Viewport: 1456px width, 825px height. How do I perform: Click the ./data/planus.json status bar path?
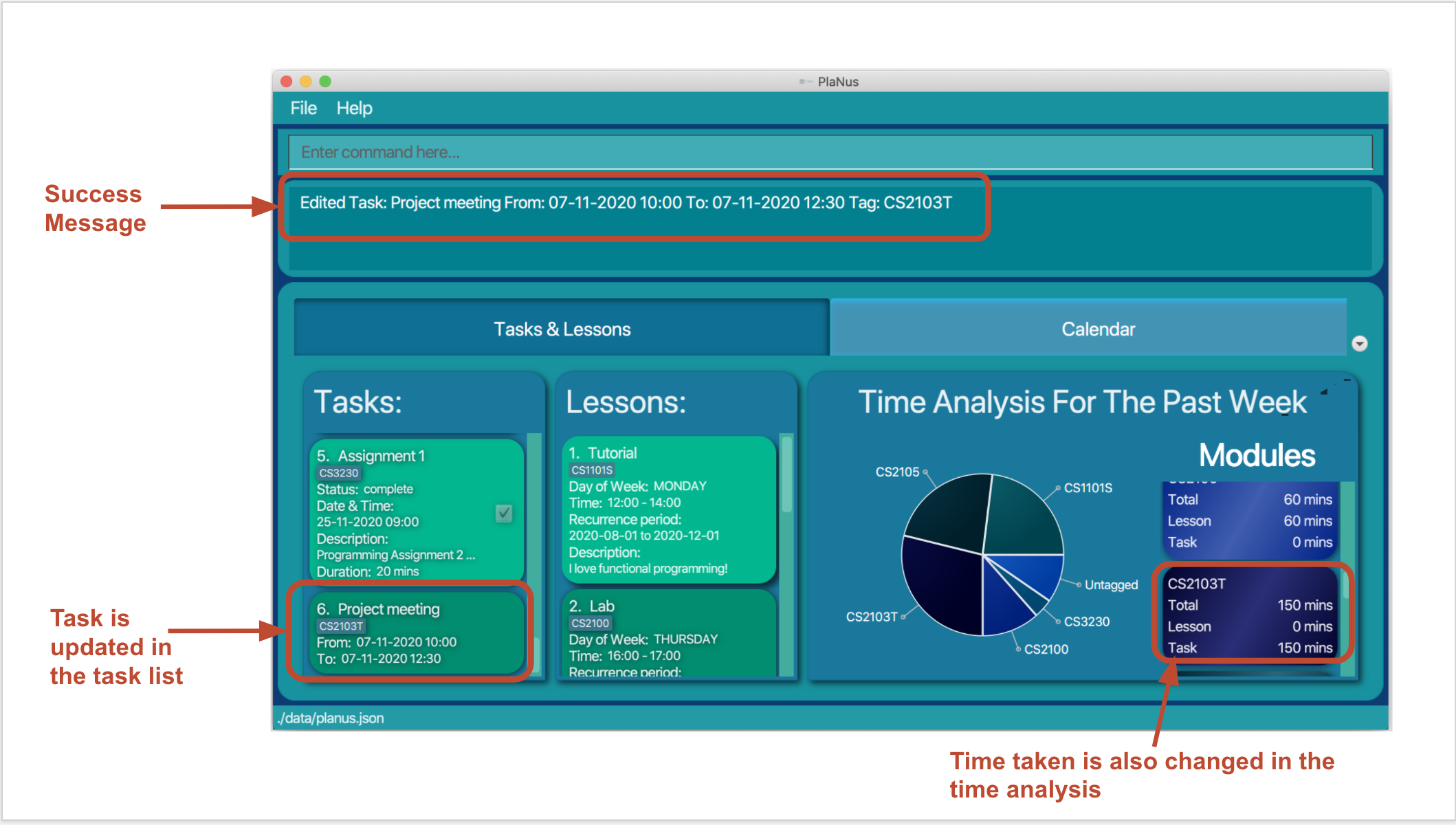[331, 718]
